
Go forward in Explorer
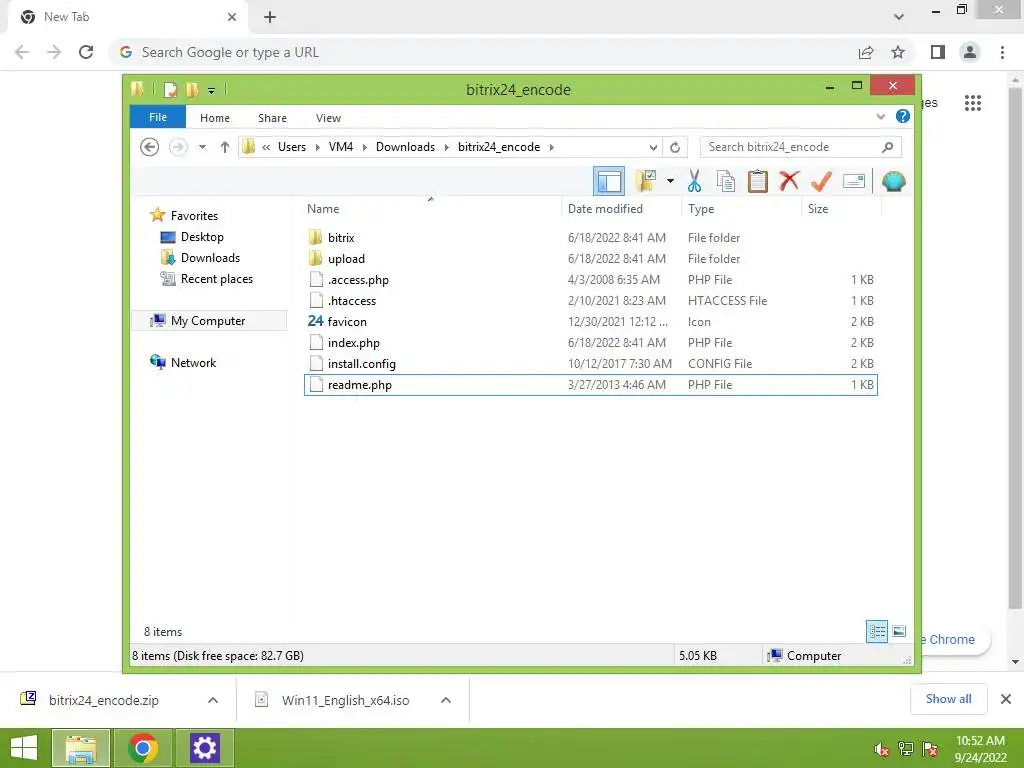coord(178,147)
